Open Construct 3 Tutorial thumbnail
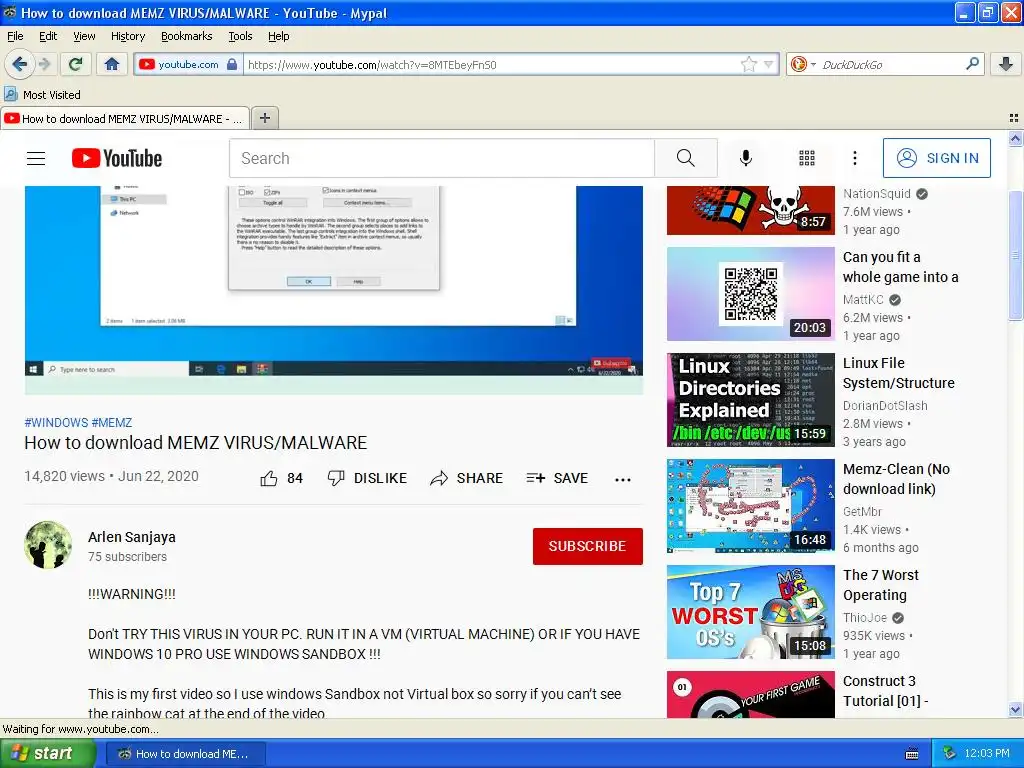This screenshot has height=768, width=1024. click(750, 694)
